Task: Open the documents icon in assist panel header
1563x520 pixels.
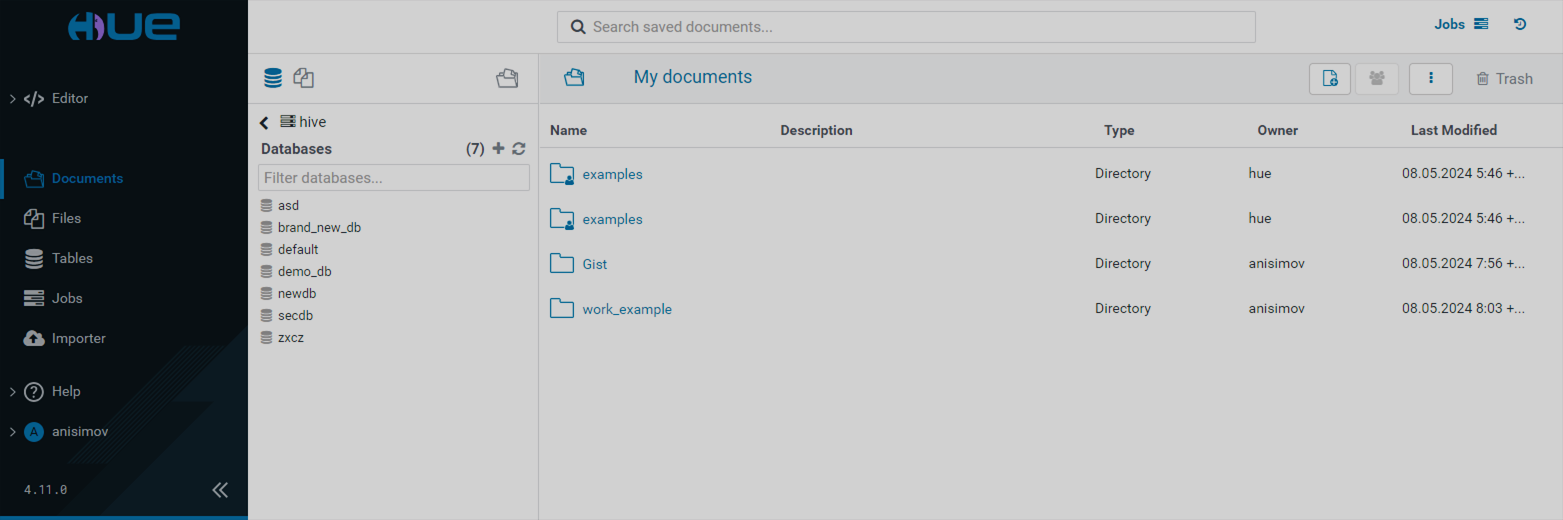Action: (507, 78)
